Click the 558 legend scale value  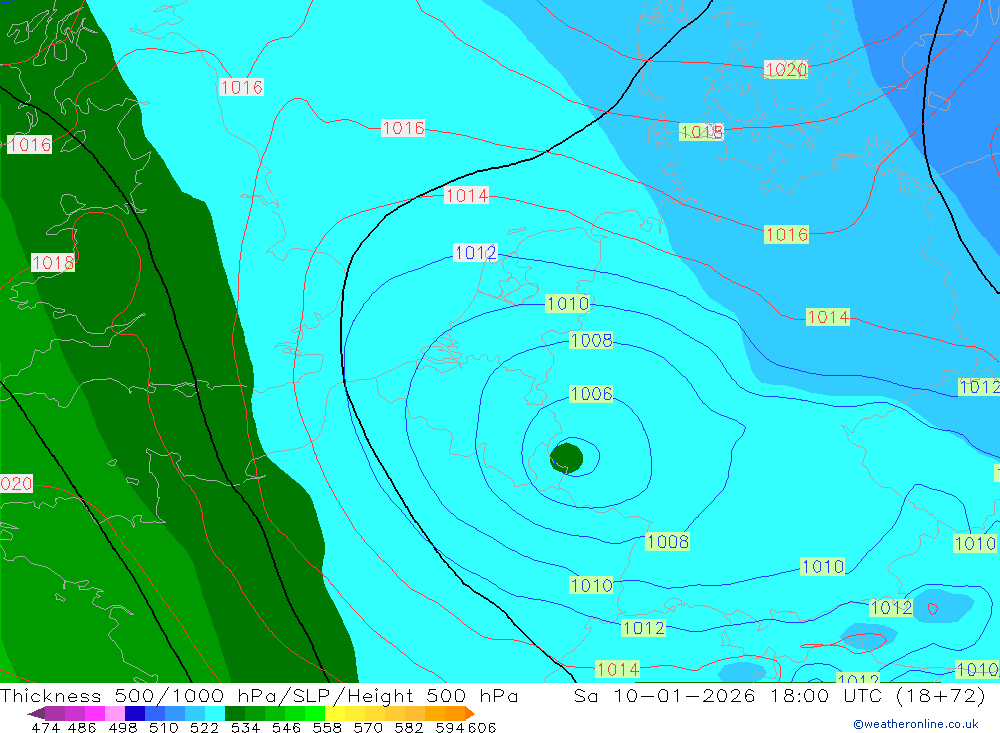[x=327, y=727]
